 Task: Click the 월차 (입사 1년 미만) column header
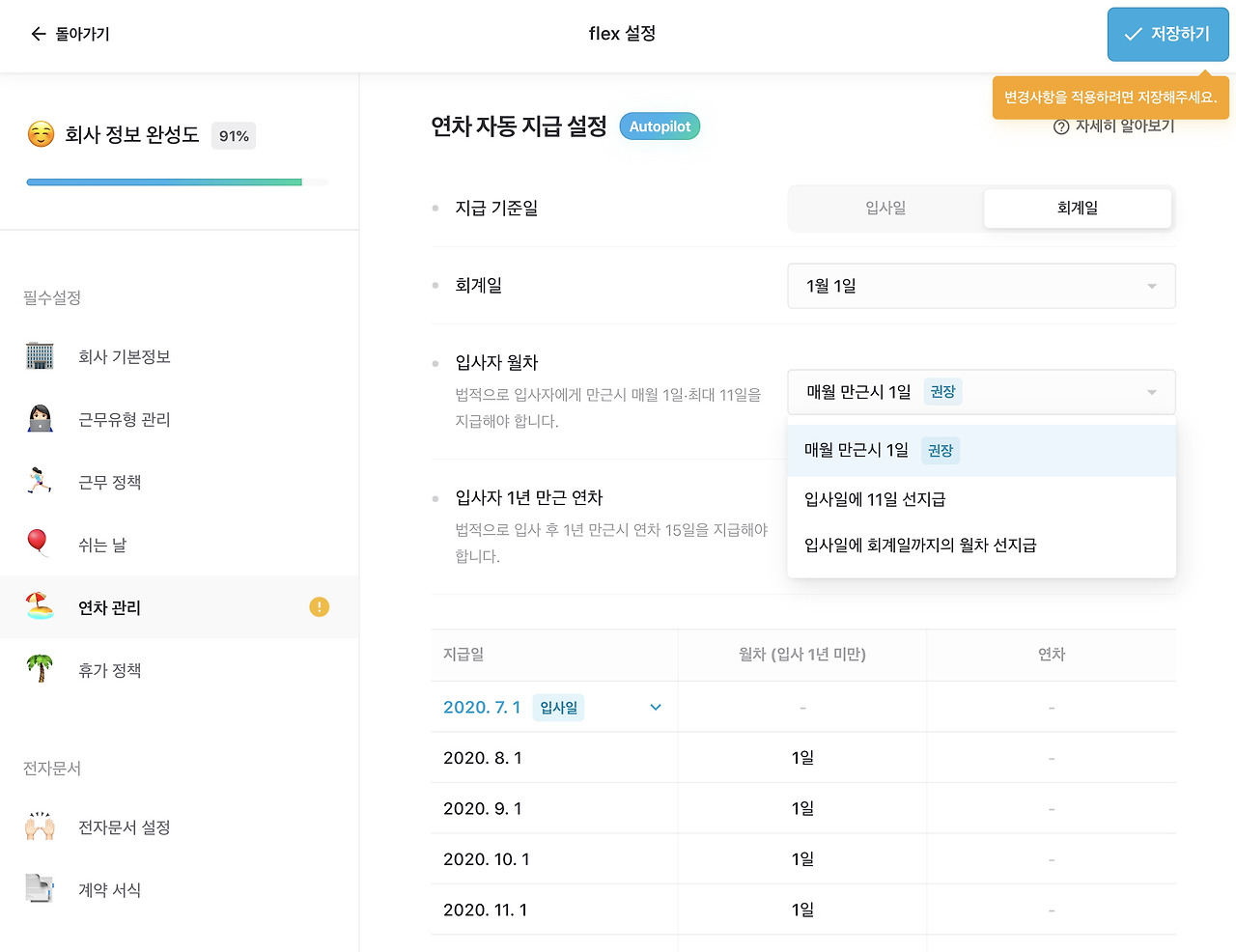[x=802, y=655]
